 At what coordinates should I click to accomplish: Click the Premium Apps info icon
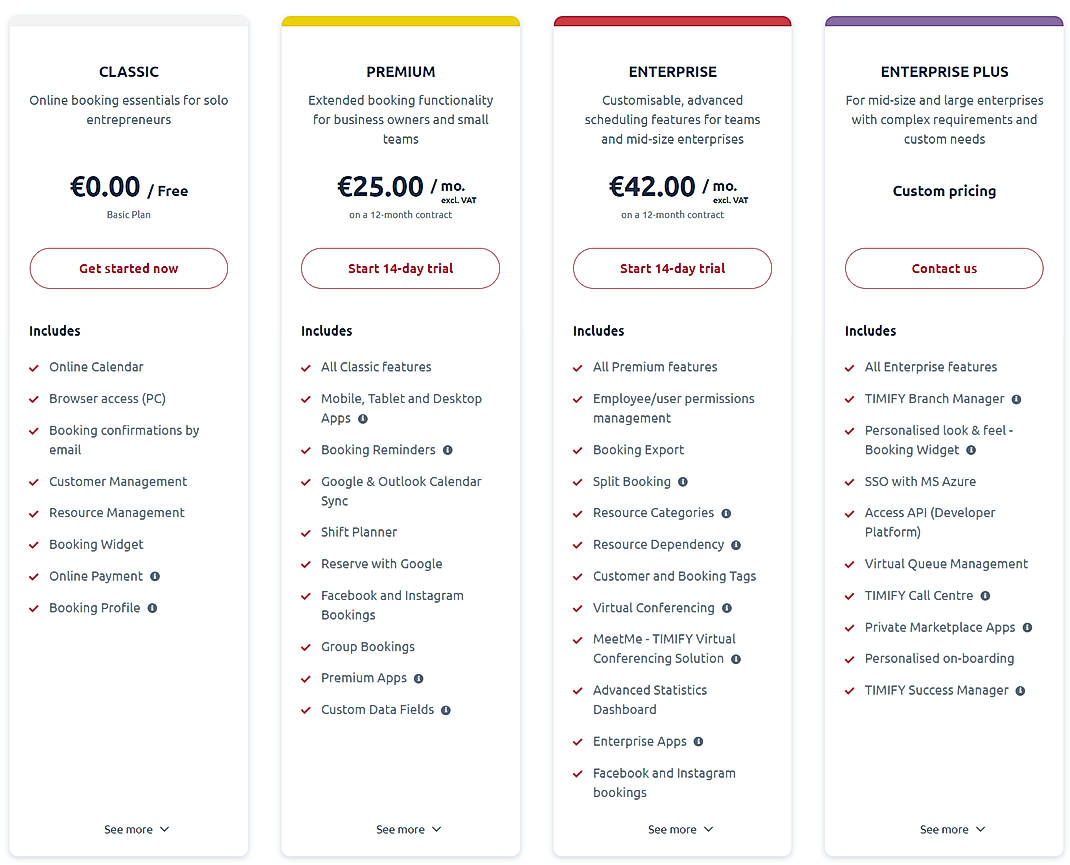pyautogui.click(x=420, y=678)
